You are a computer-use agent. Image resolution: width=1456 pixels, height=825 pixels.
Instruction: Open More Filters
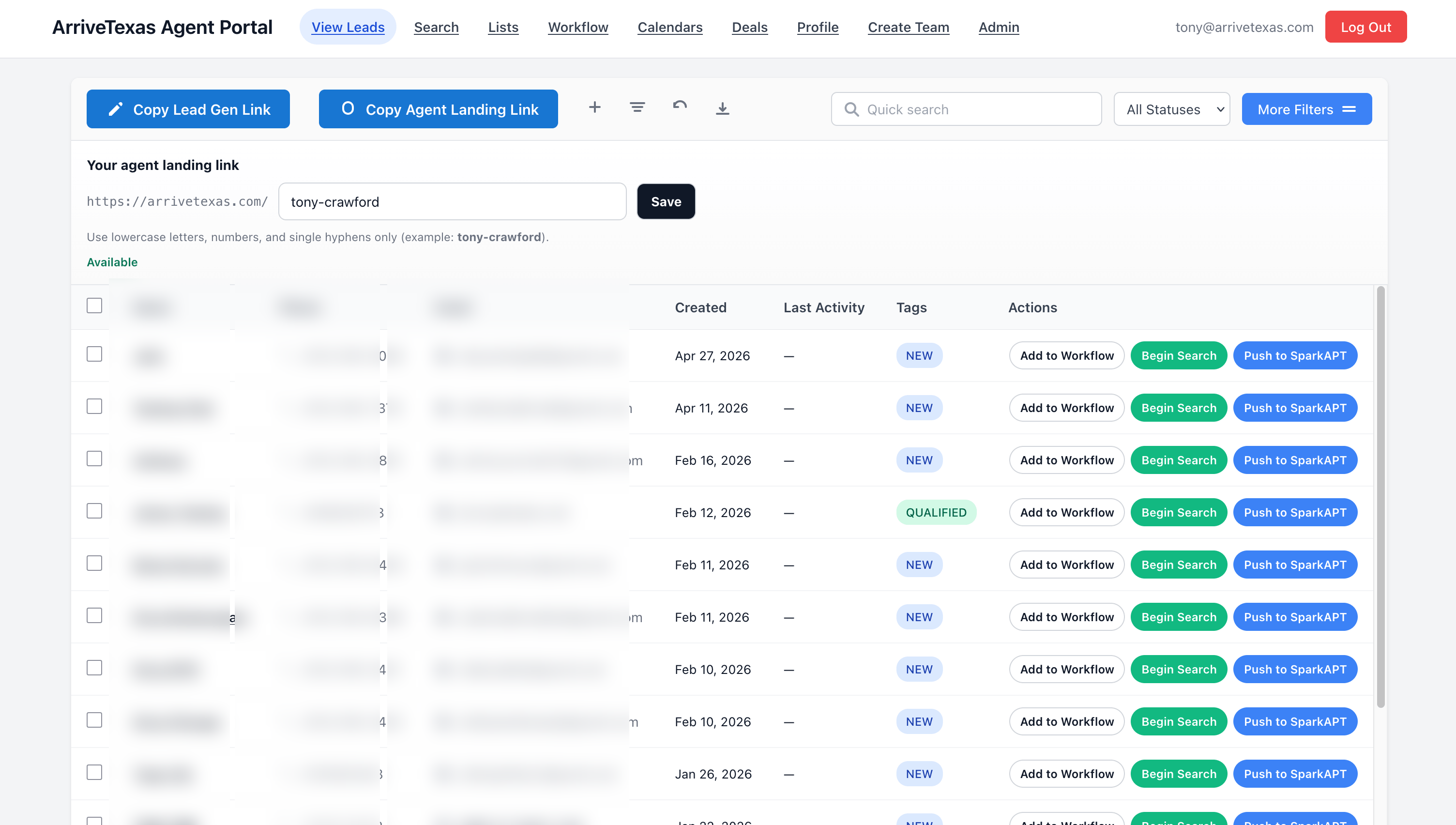coord(1306,109)
